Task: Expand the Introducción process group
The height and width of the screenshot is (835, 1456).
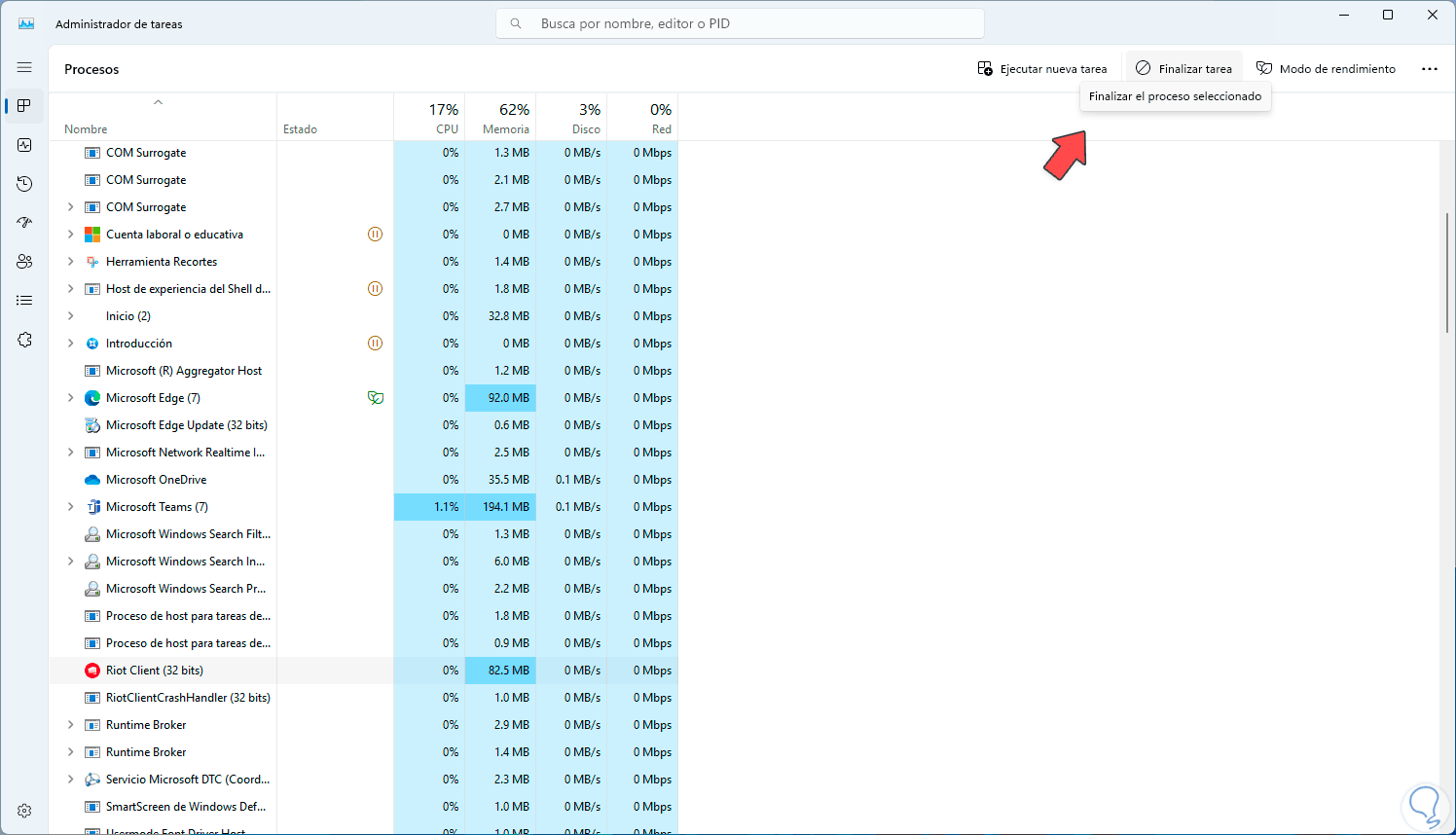Action: [70, 344]
